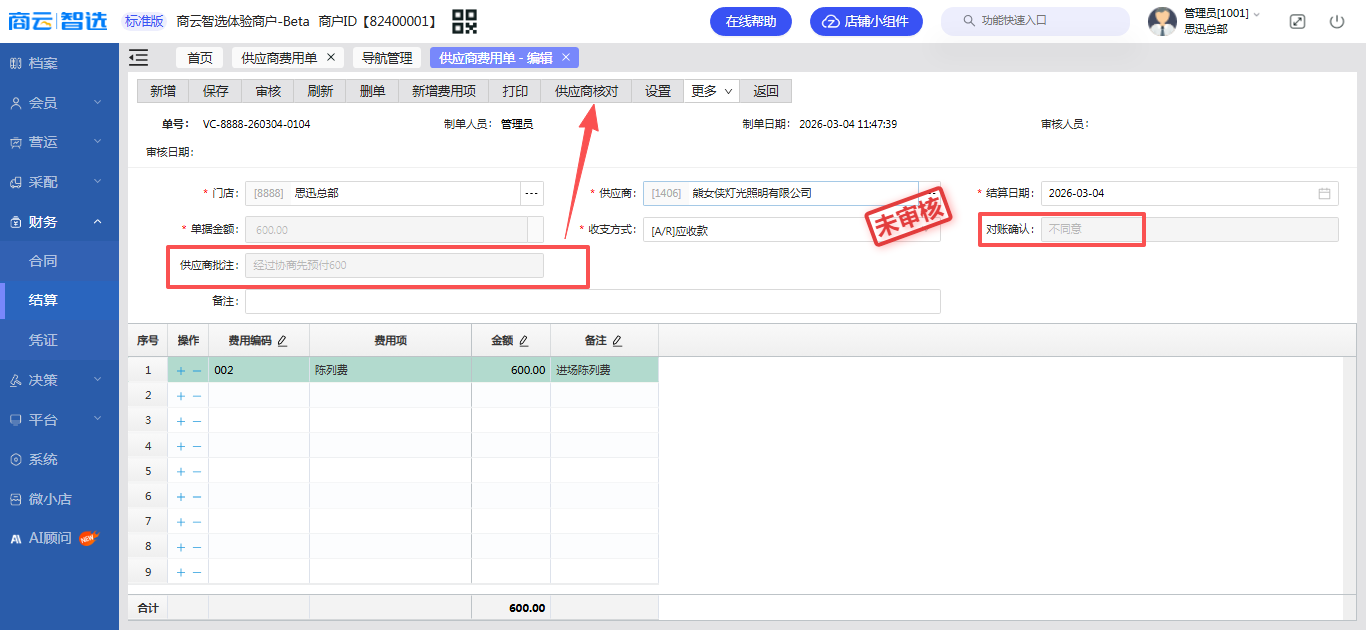Collapse the 财务 sidebar section

(59, 222)
